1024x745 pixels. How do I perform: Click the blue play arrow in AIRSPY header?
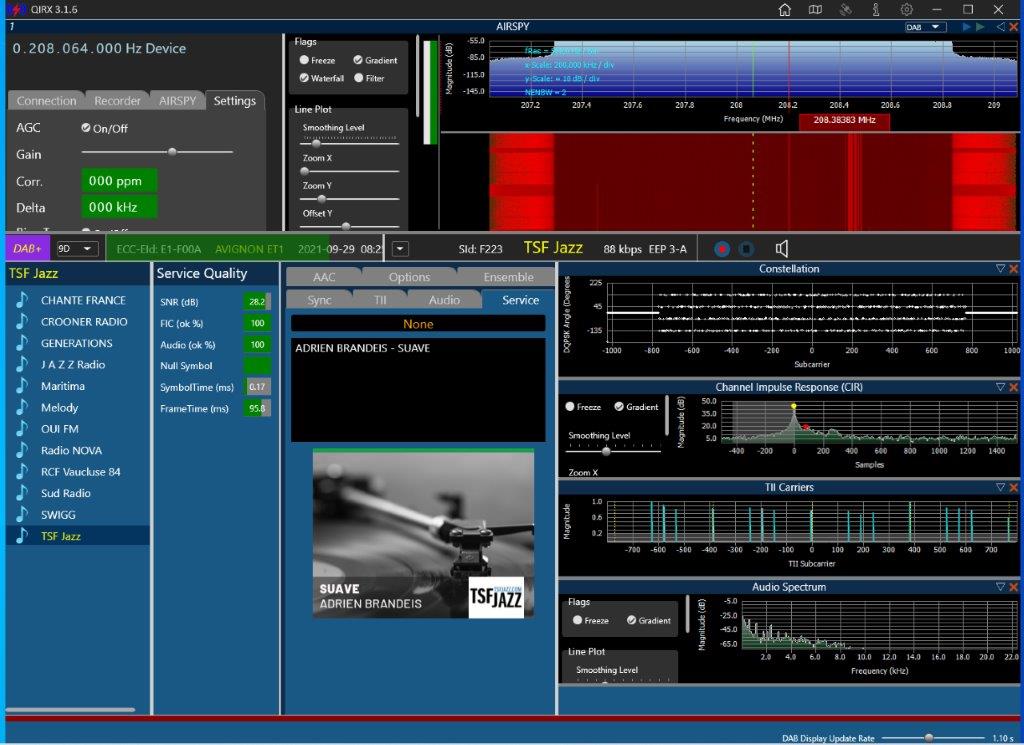tap(967, 27)
